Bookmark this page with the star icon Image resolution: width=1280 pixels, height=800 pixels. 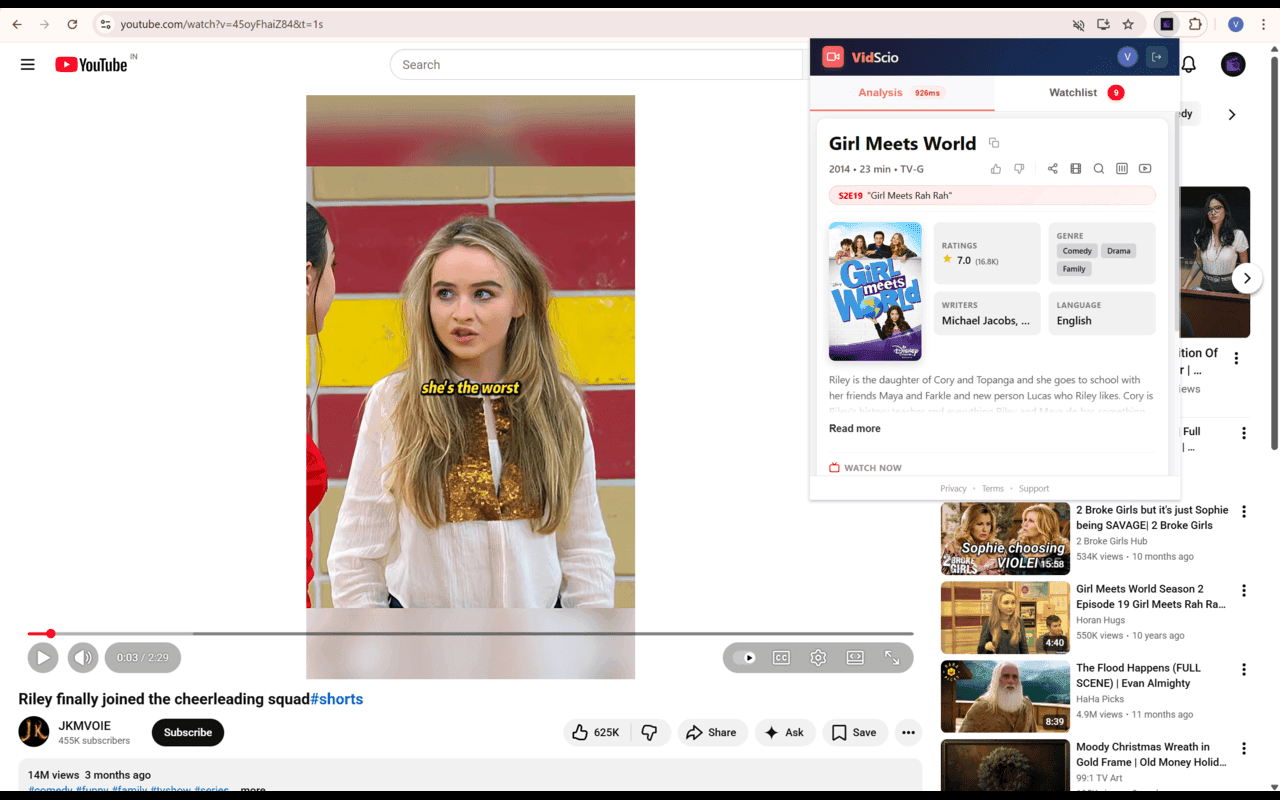pyautogui.click(x=1128, y=24)
